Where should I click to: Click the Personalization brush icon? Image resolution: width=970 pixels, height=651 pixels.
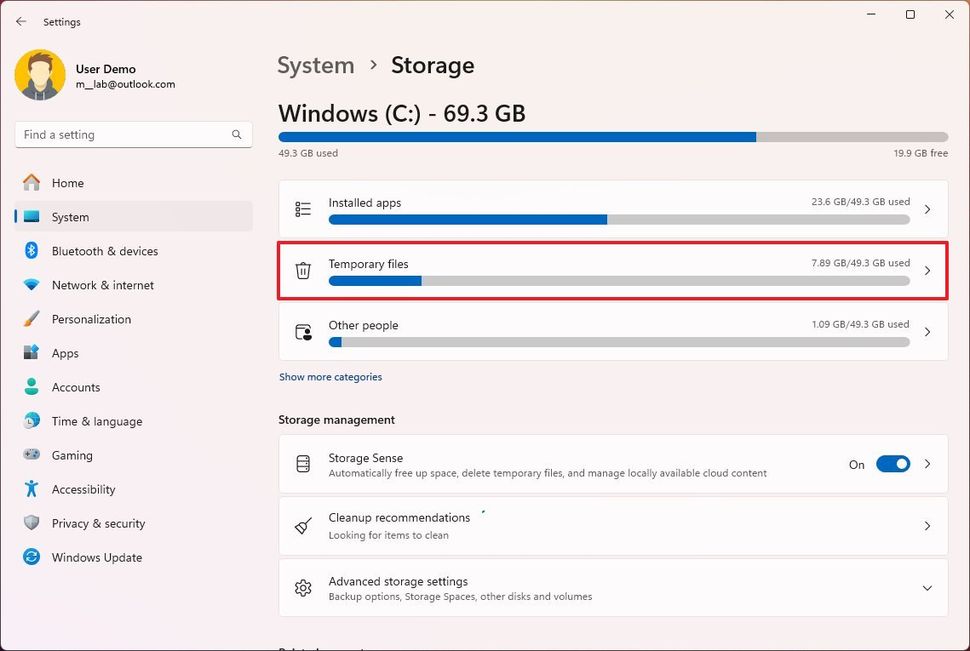[32, 319]
